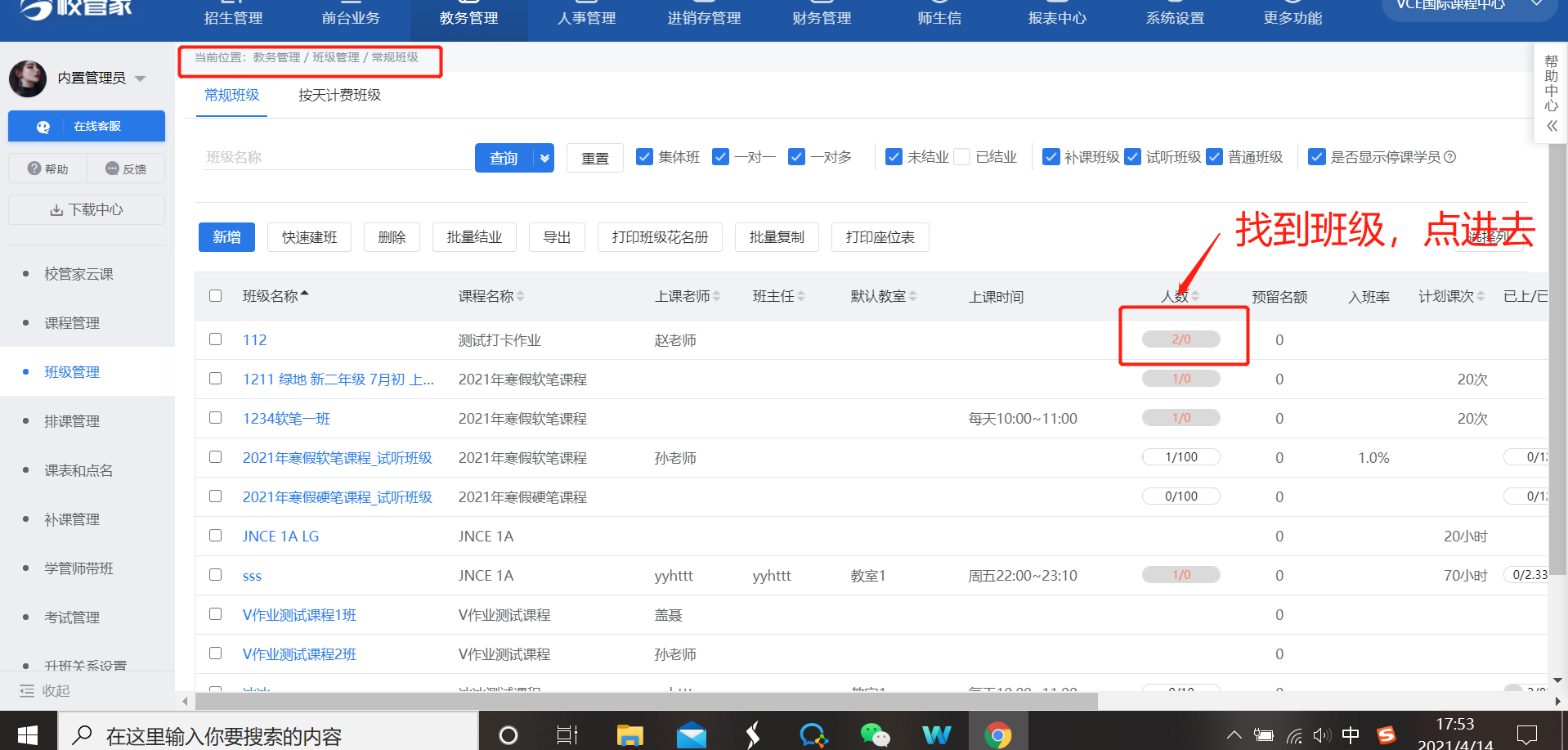Click the 打印座位表 button
1568x750 pixels.
coord(880,237)
